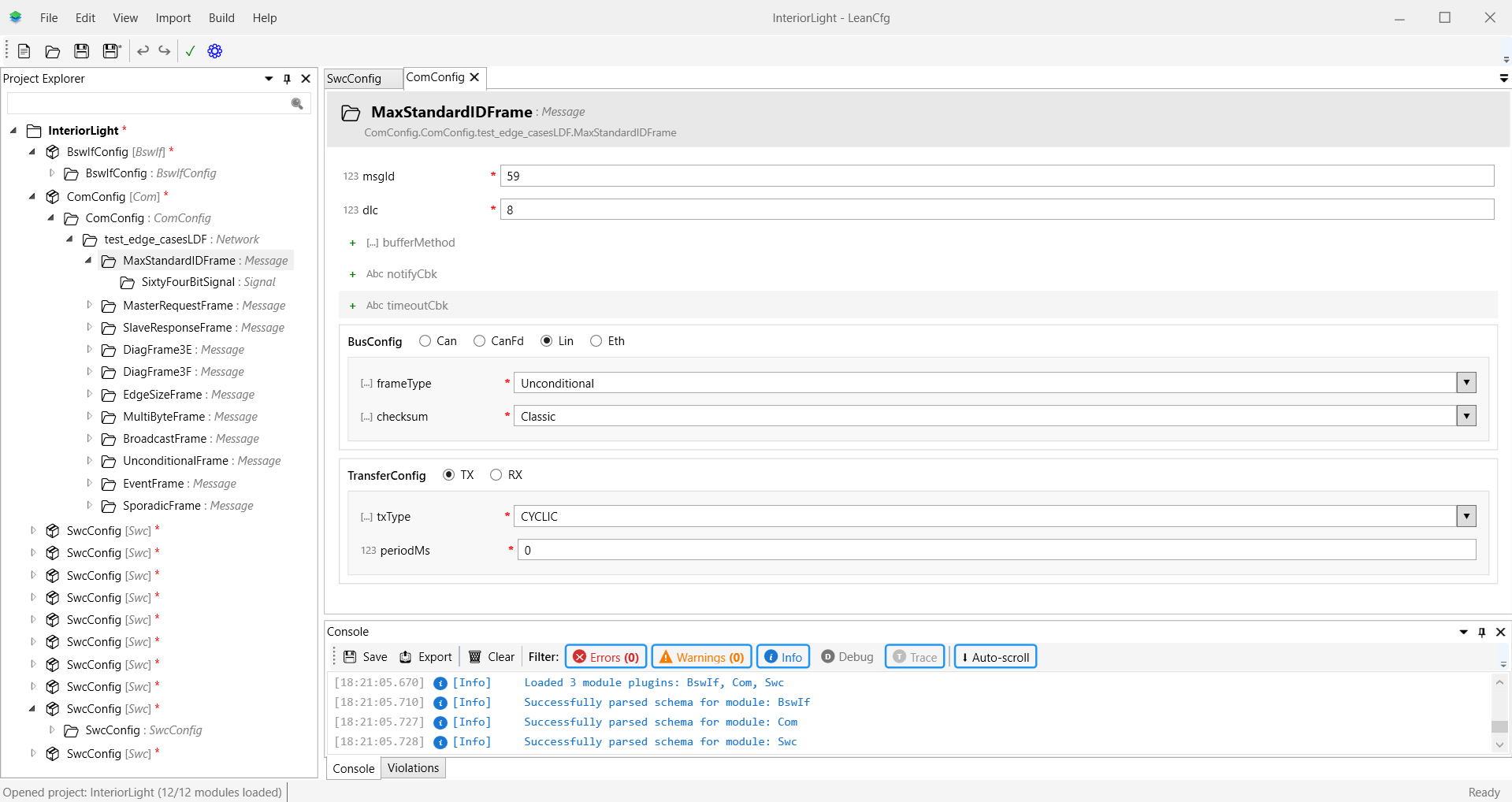Select the CanFd bus radio button
Image resolution: width=1512 pixels, height=802 pixels.
tap(479, 341)
